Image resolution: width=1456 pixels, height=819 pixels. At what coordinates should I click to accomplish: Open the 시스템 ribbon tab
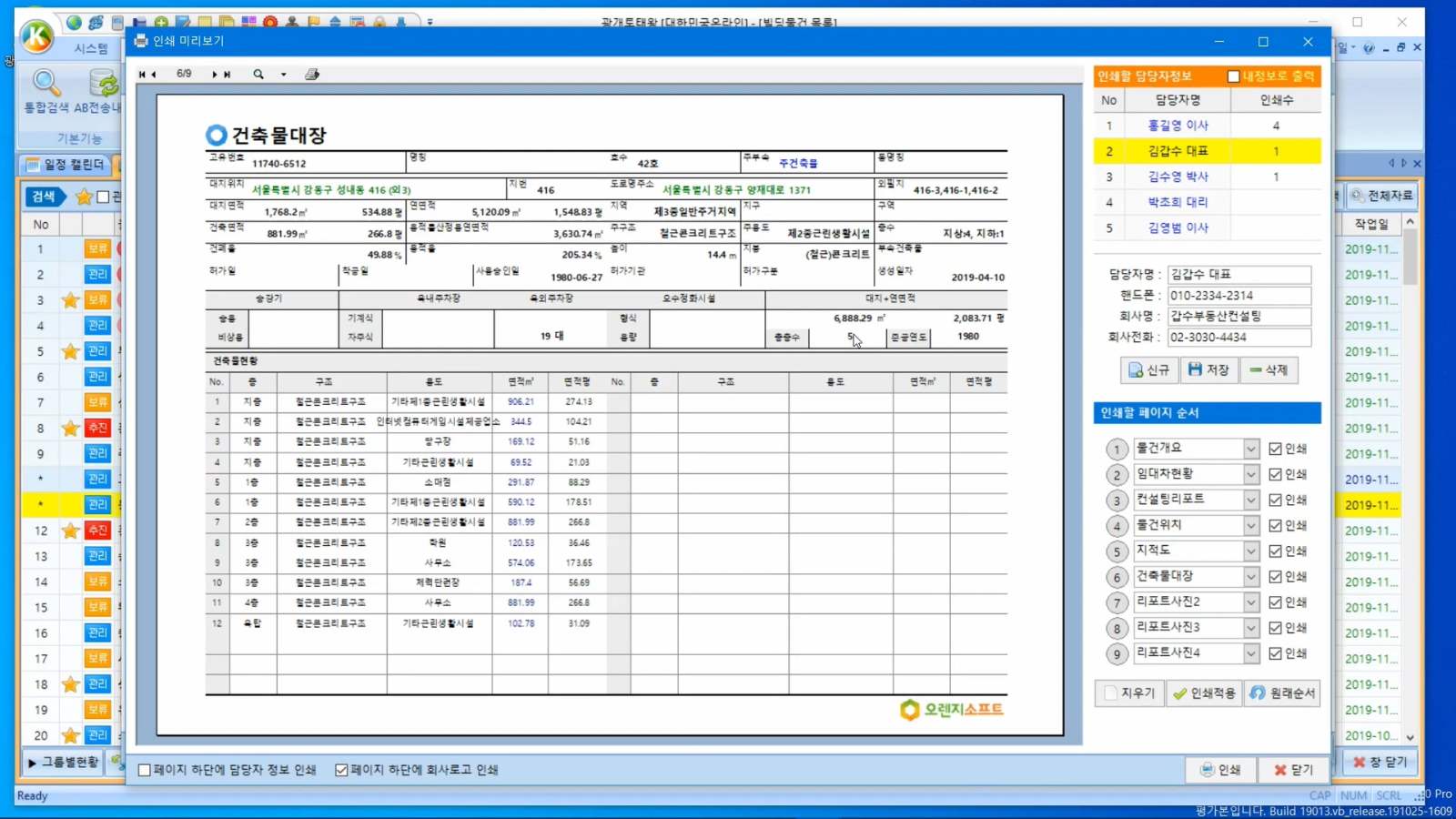point(91,48)
